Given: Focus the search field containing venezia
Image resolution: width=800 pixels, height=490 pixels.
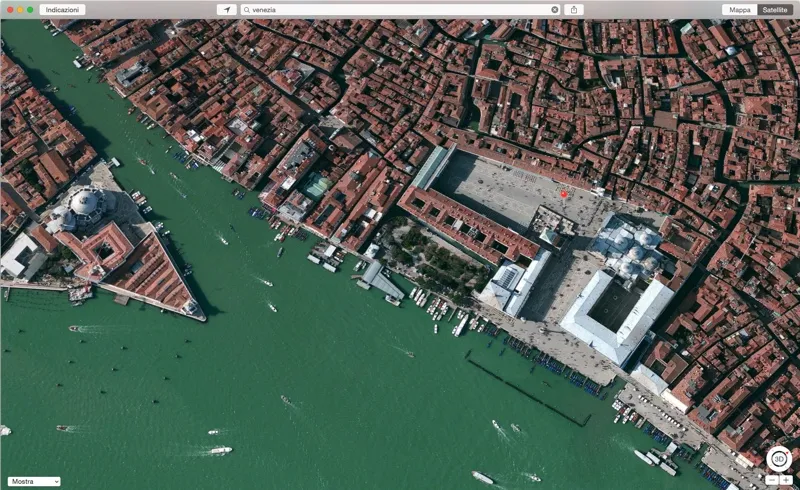Looking at the screenshot, I should [x=400, y=10].
